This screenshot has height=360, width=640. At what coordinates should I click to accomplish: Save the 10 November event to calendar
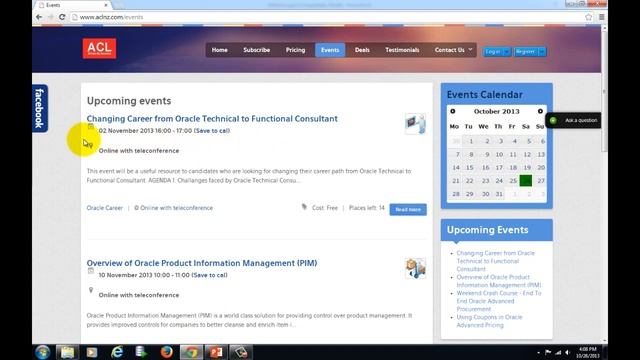click(209, 275)
